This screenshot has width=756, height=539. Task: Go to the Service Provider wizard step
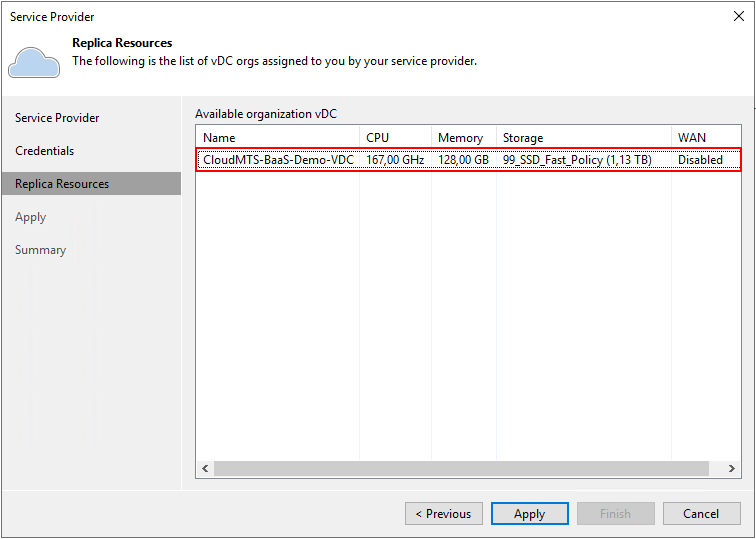tap(57, 118)
